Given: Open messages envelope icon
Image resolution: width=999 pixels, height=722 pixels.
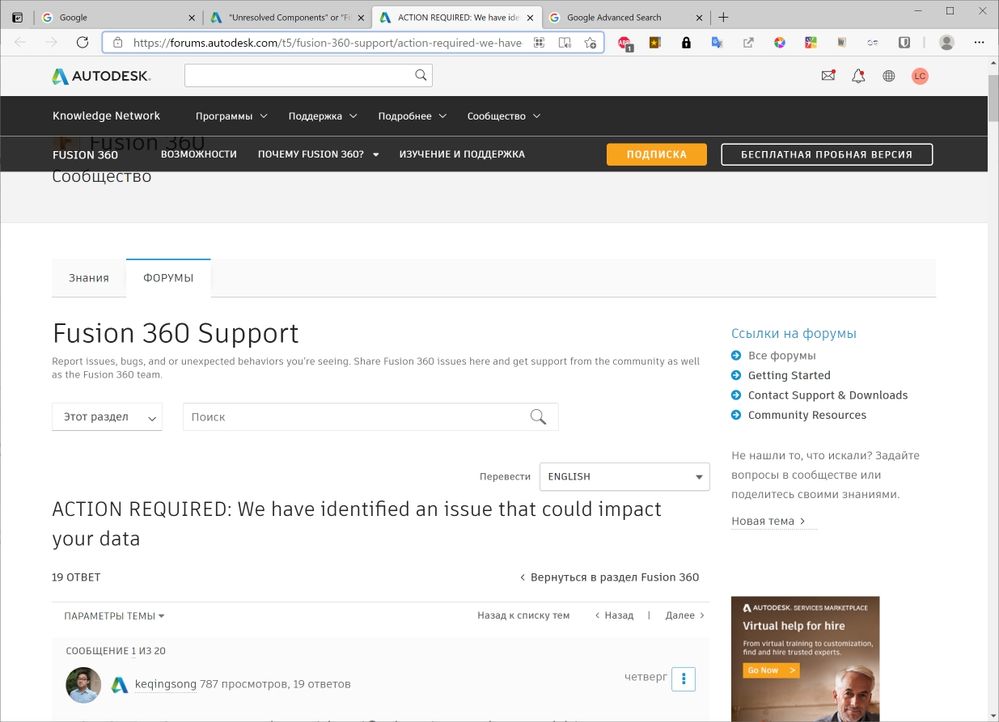Looking at the screenshot, I should coord(828,76).
